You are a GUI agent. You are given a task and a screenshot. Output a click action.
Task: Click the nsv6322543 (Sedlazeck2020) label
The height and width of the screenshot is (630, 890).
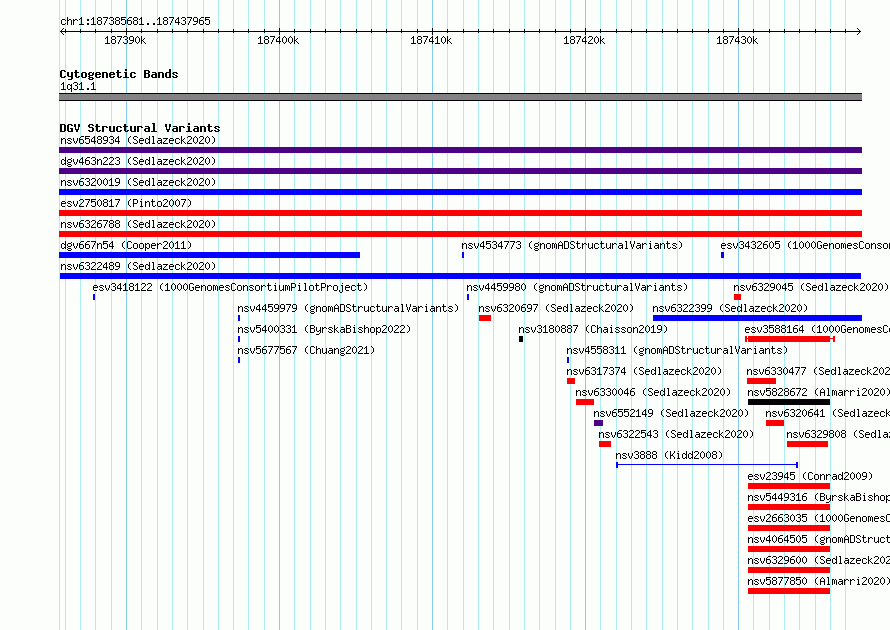click(x=677, y=434)
